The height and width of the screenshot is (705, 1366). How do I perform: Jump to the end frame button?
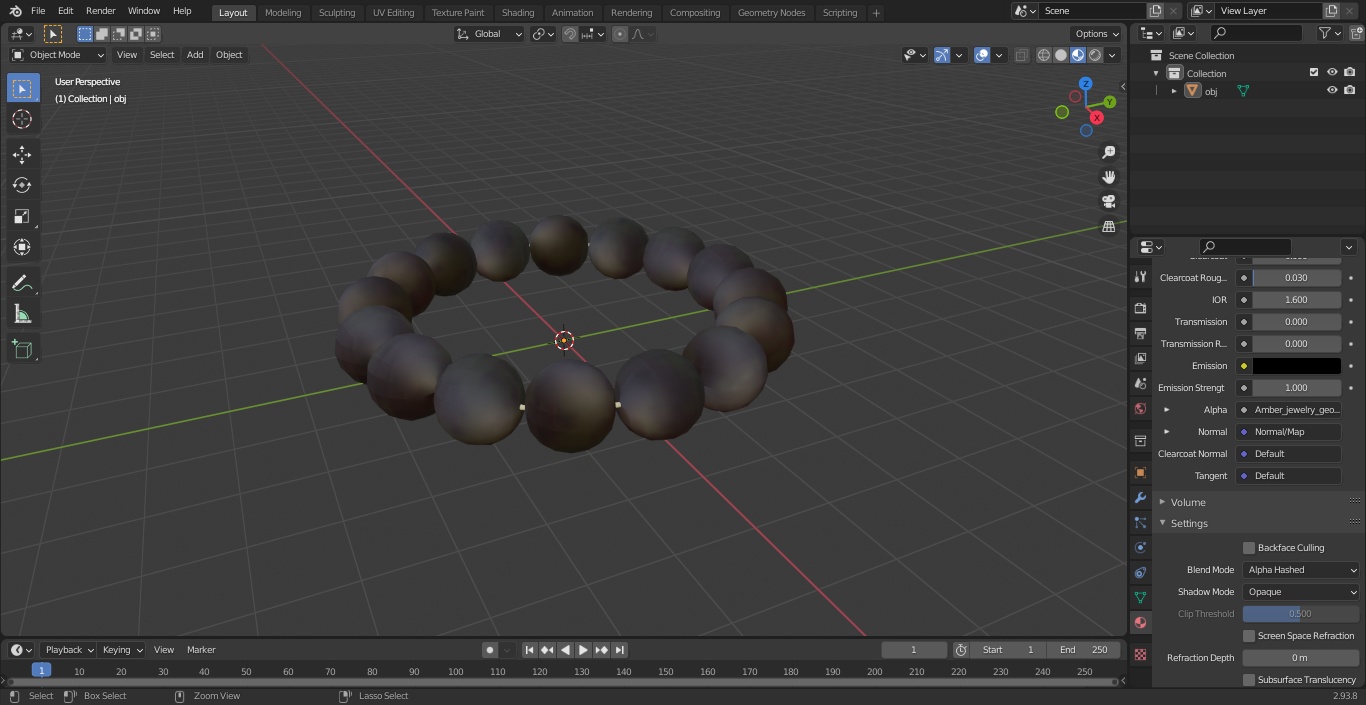[x=620, y=650]
